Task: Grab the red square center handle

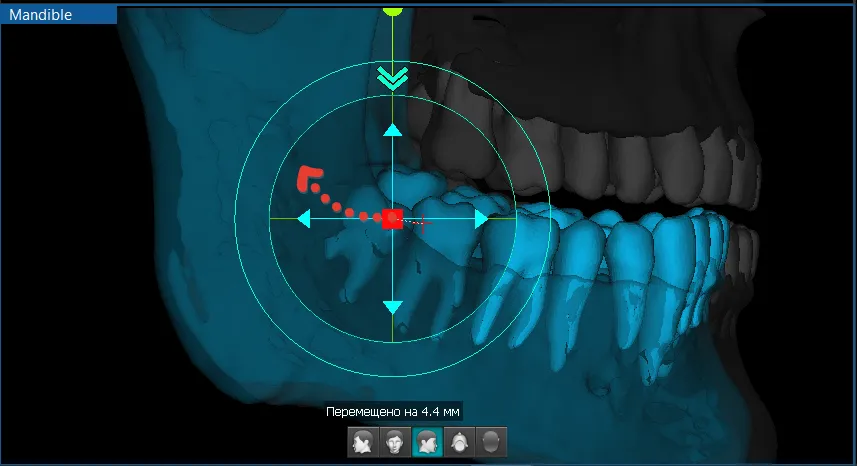Action: click(392, 218)
